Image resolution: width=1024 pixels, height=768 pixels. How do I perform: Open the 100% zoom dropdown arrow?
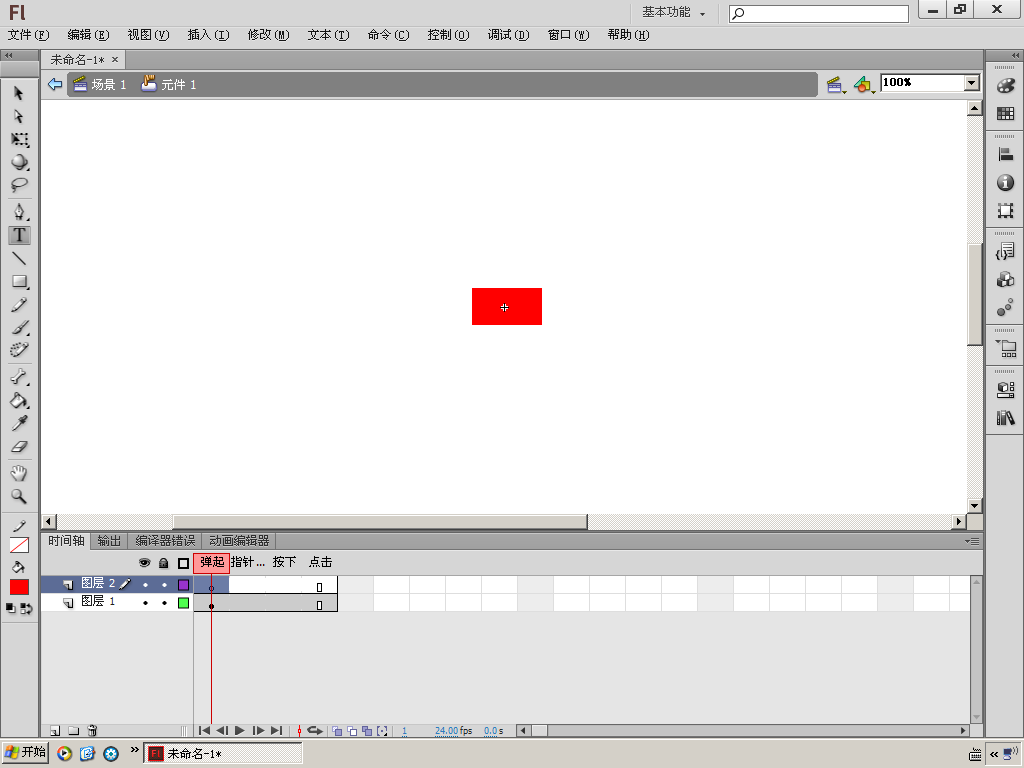point(972,82)
